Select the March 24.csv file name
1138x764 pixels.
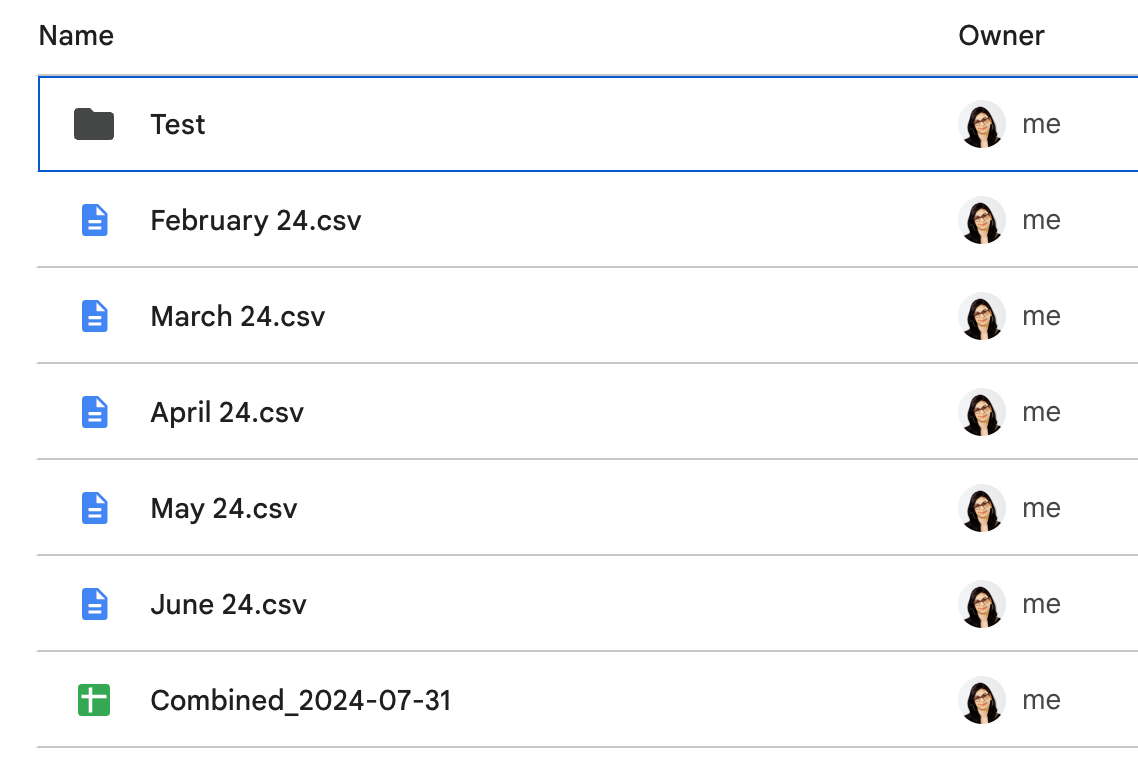(237, 316)
